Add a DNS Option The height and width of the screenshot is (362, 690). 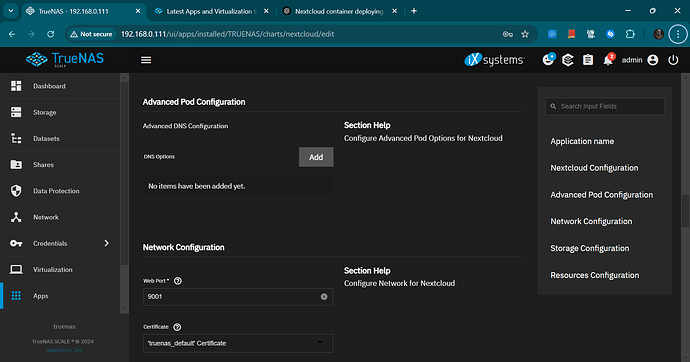point(316,157)
